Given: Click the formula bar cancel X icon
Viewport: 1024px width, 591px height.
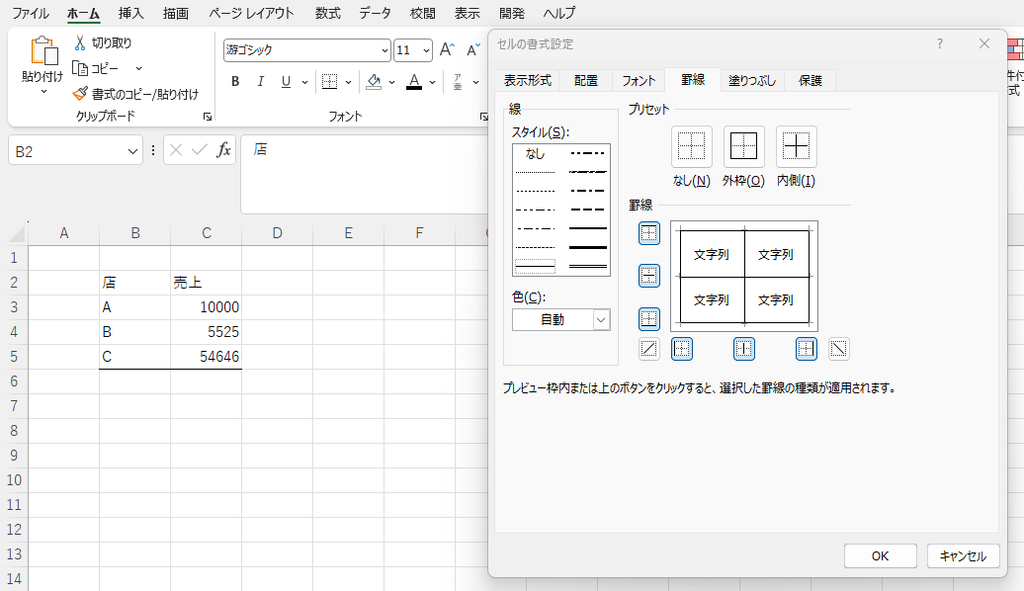Looking at the screenshot, I should (x=176, y=150).
